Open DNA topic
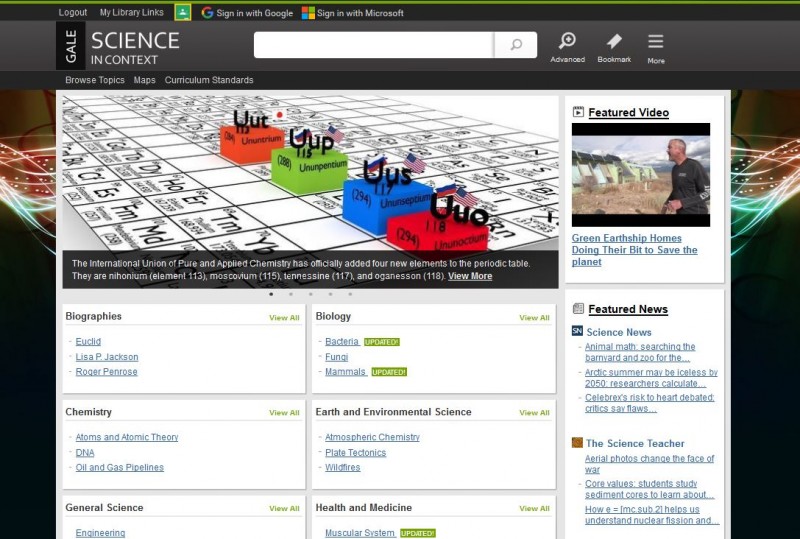 85,452
